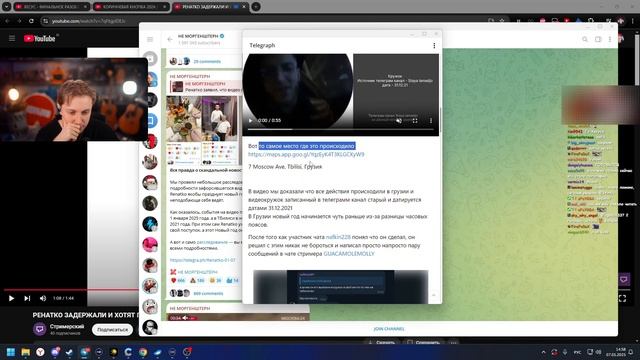Go to YouTube home via logo
The width and height of the screenshot is (640, 360).
click(x=40, y=38)
